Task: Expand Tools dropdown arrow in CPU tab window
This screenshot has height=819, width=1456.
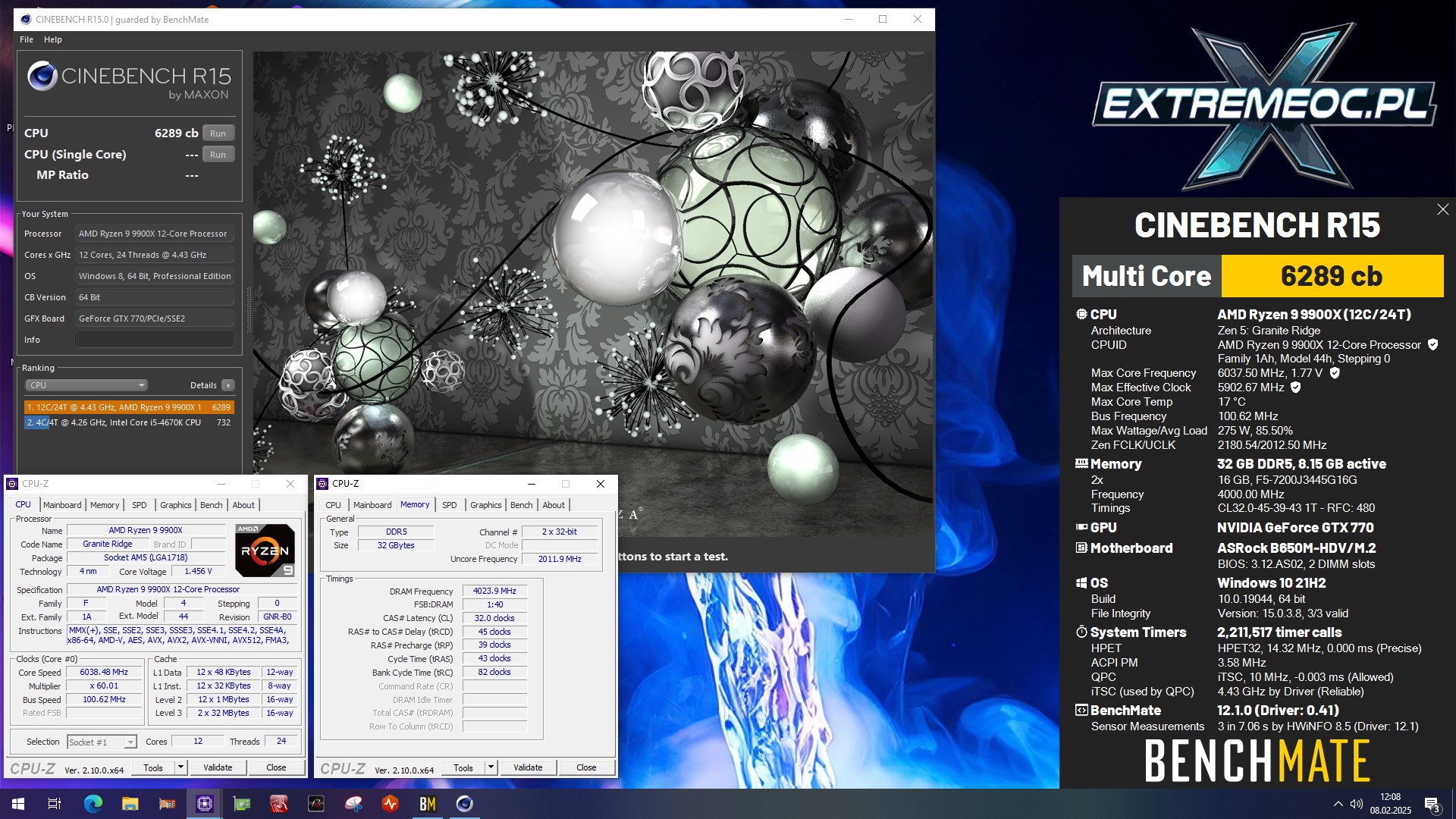Action: tap(180, 767)
